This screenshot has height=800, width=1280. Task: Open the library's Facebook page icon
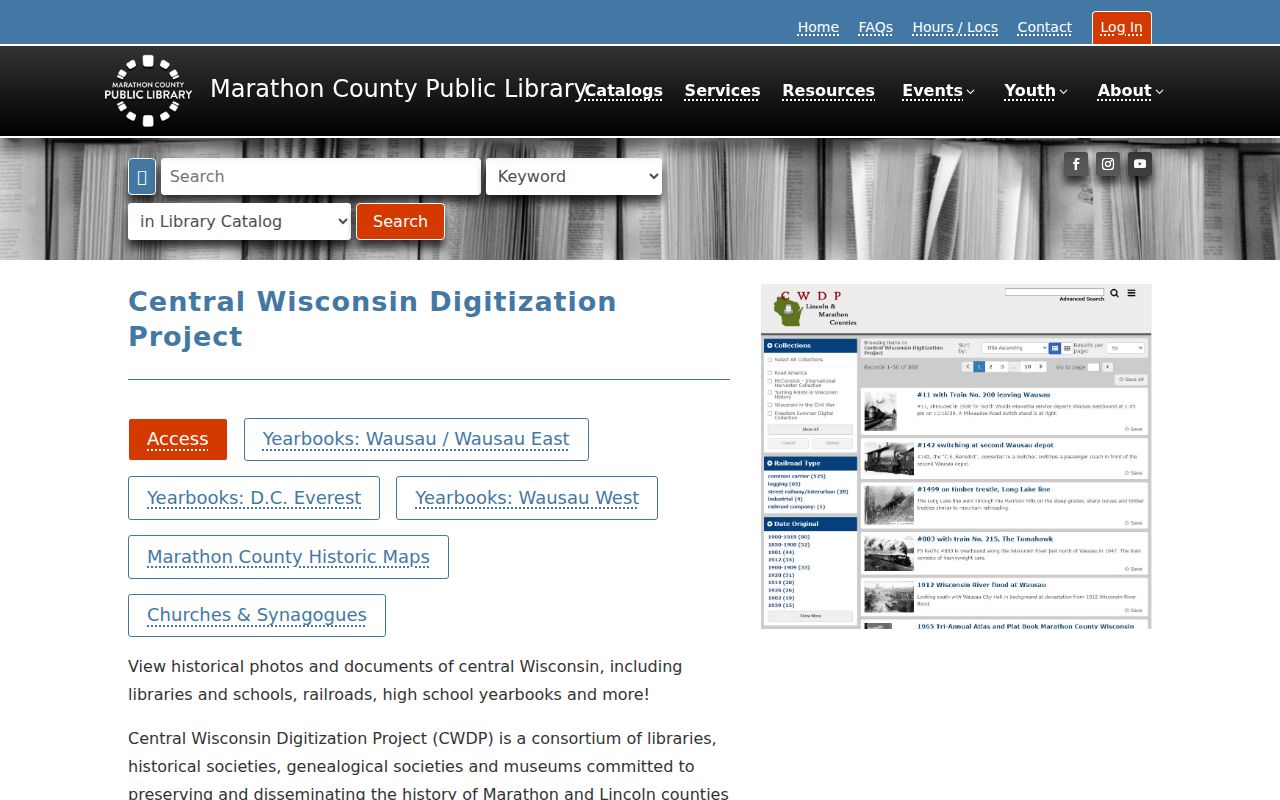tap(1076, 164)
